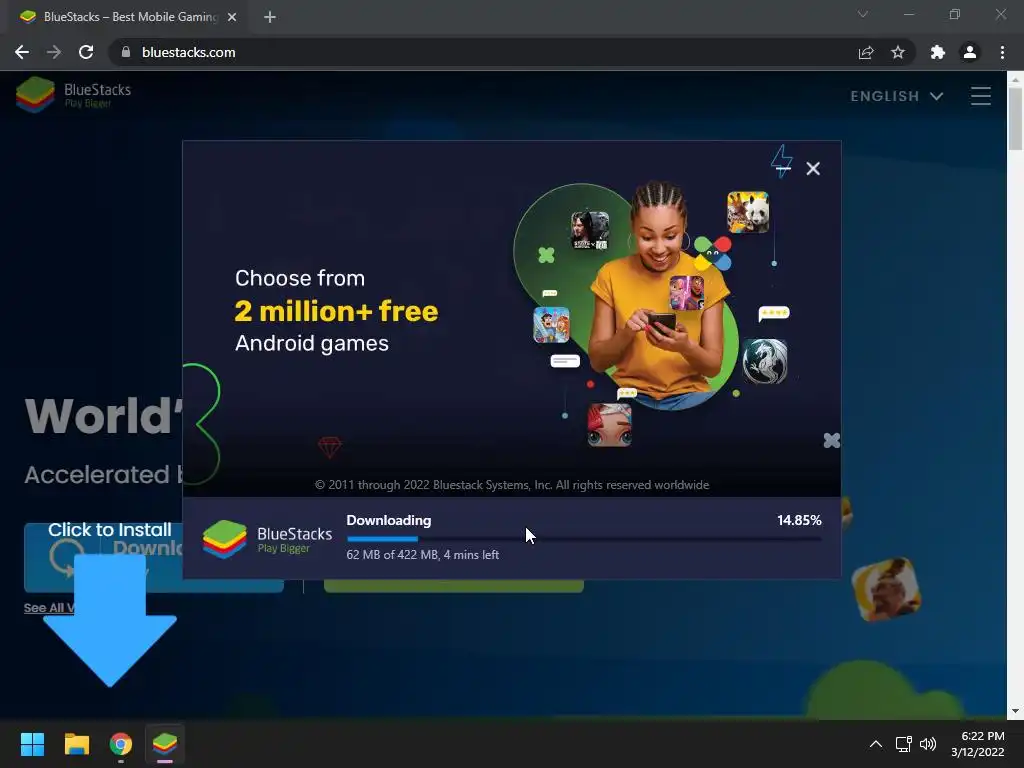Bookmark this page with star icon
Image resolution: width=1024 pixels, height=768 pixels.
tap(898, 52)
